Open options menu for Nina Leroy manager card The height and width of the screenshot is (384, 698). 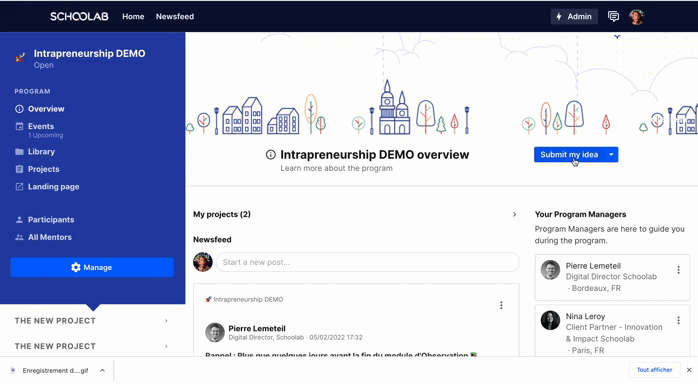(x=678, y=320)
